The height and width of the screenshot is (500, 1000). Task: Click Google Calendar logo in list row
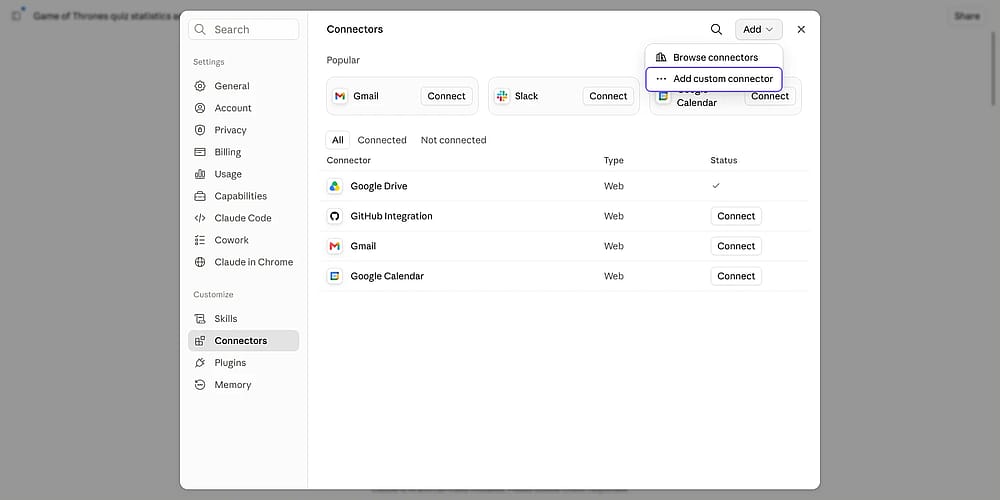[335, 276]
